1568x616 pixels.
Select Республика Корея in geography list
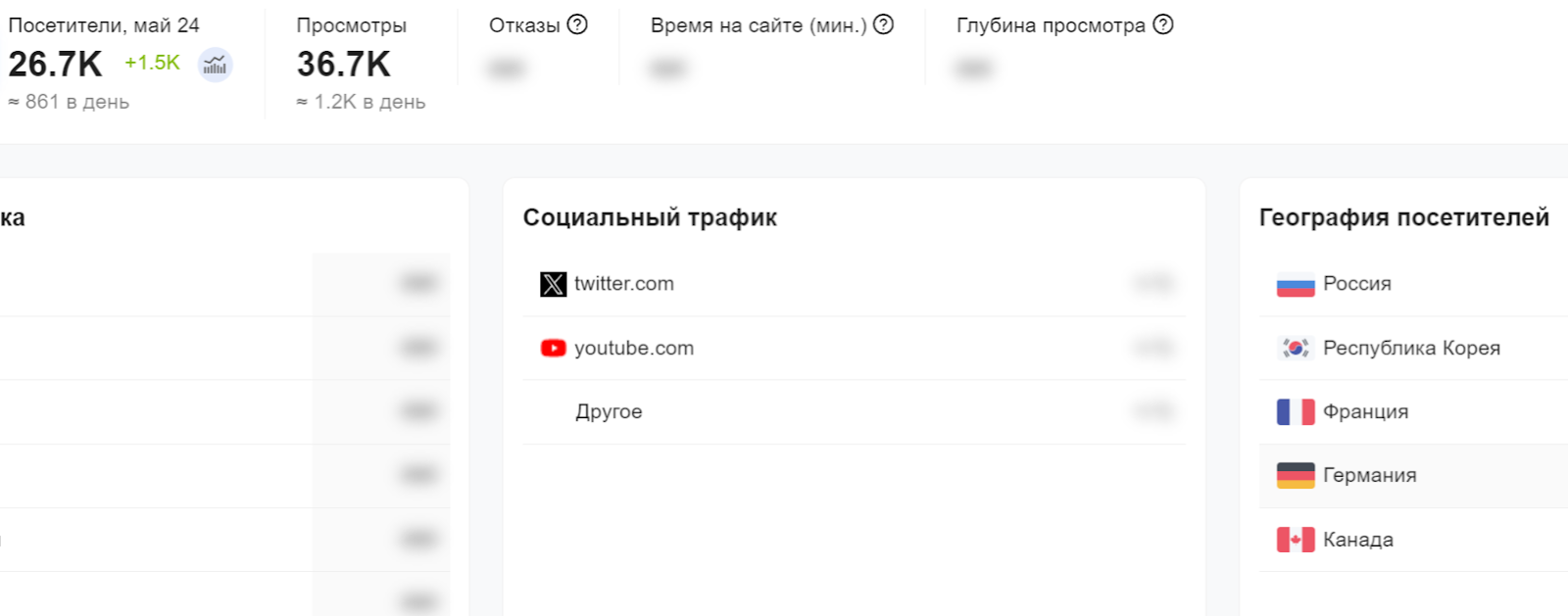(x=1411, y=348)
